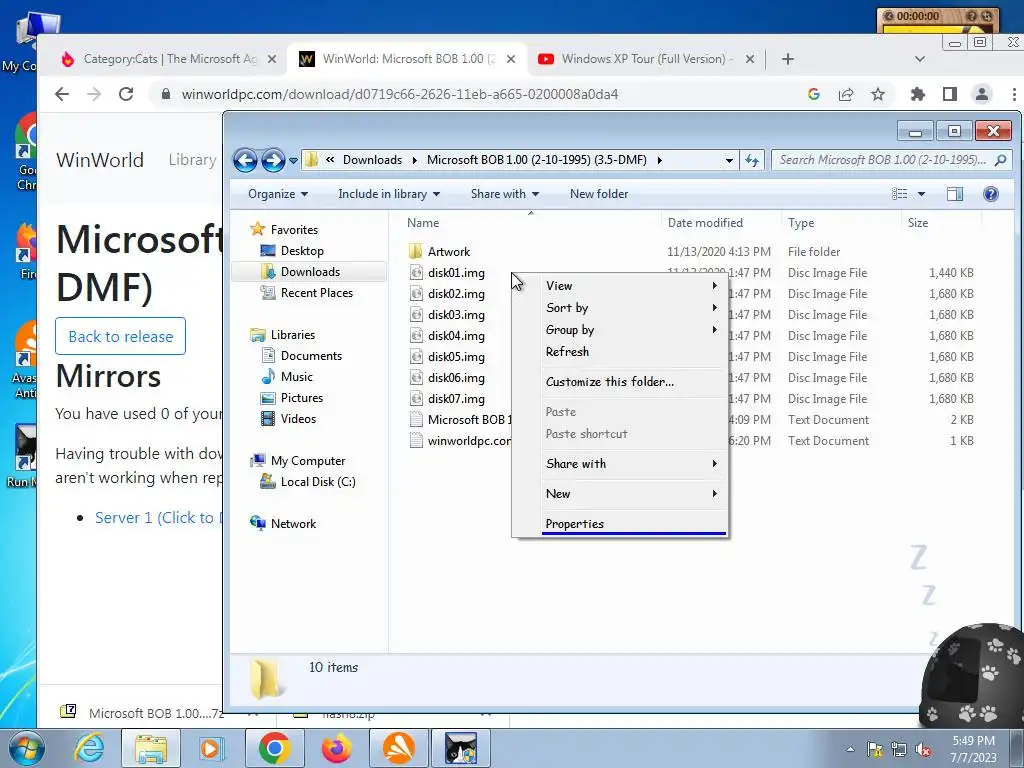
Task: Click the Back to release button
Action: coord(121,336)
